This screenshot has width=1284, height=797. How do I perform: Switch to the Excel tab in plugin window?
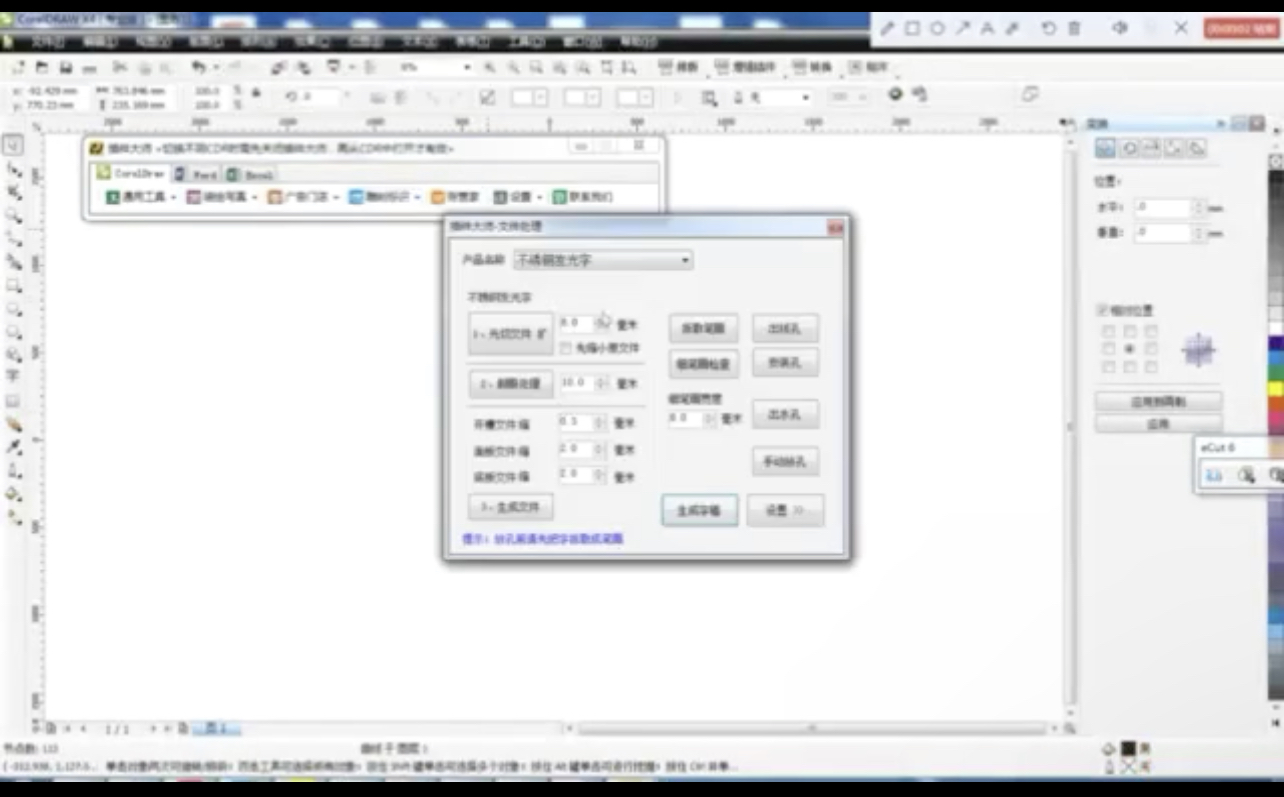250,174
